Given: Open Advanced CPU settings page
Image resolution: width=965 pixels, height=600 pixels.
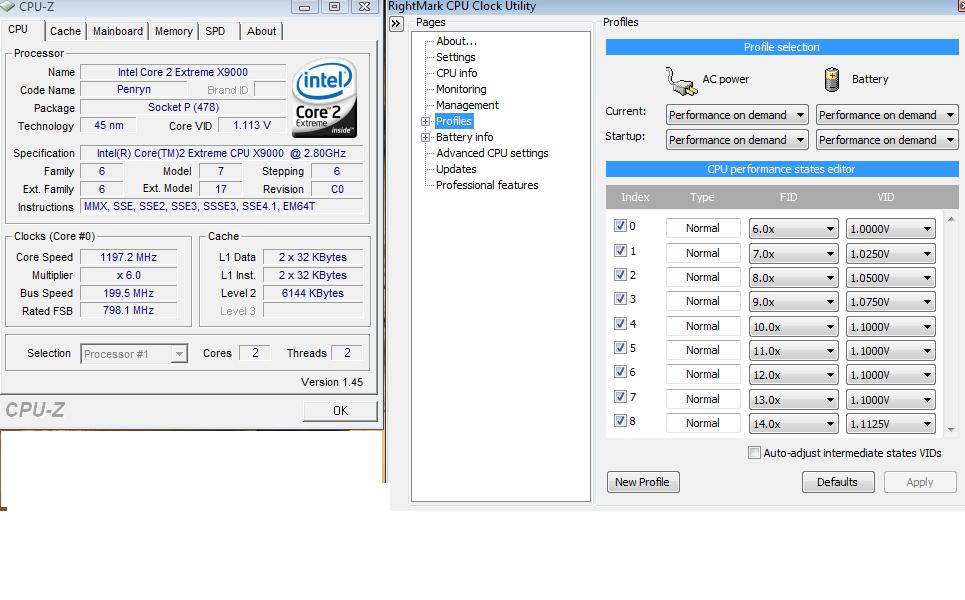Looking at the screenshot, I should 492,153.
